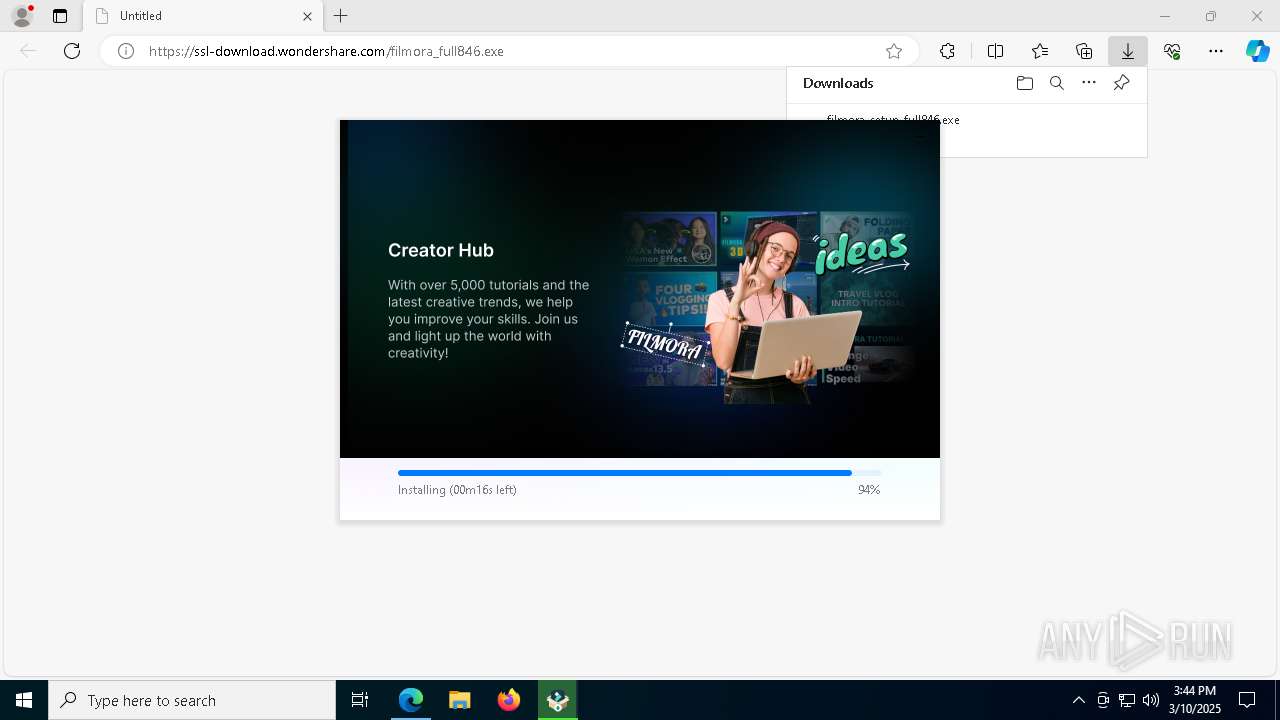
Task: Open Collections icon
Action: pos(1084,51)
